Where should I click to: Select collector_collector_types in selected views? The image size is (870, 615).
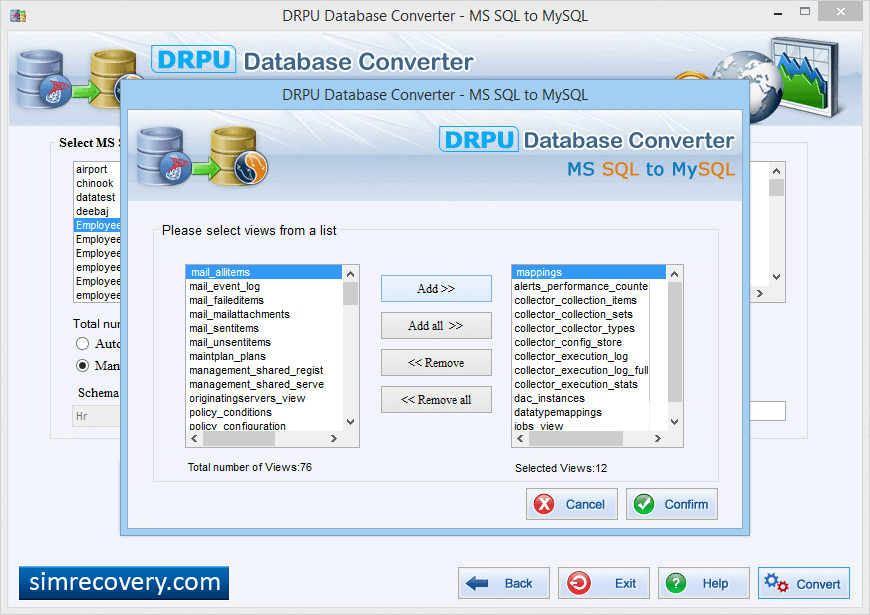click(x=589, y=329)
